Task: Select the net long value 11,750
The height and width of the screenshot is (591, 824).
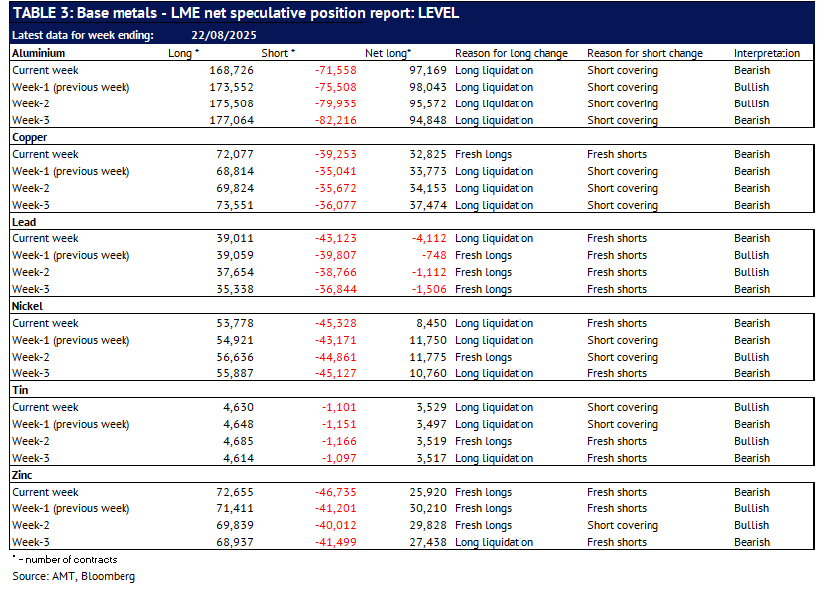Action: 428,340
